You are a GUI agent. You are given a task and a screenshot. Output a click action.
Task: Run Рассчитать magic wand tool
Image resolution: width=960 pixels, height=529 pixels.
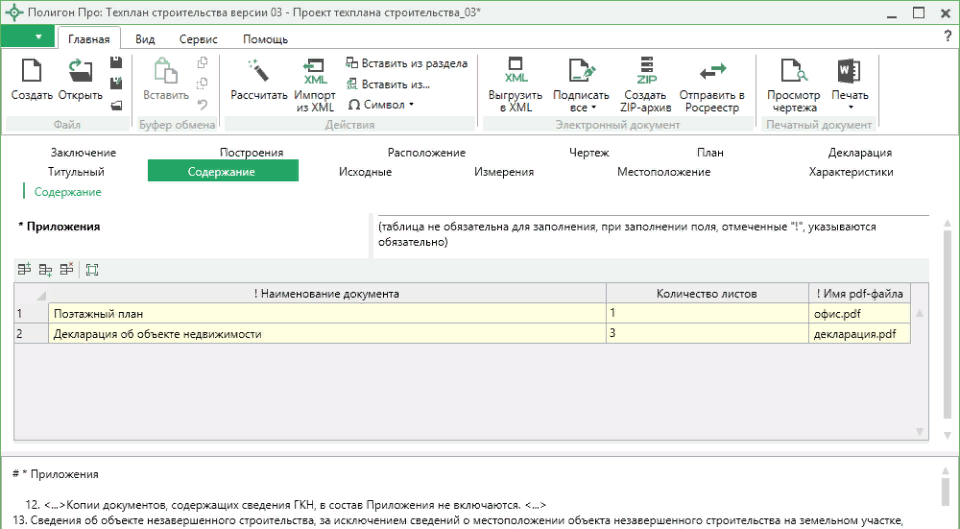259,72
